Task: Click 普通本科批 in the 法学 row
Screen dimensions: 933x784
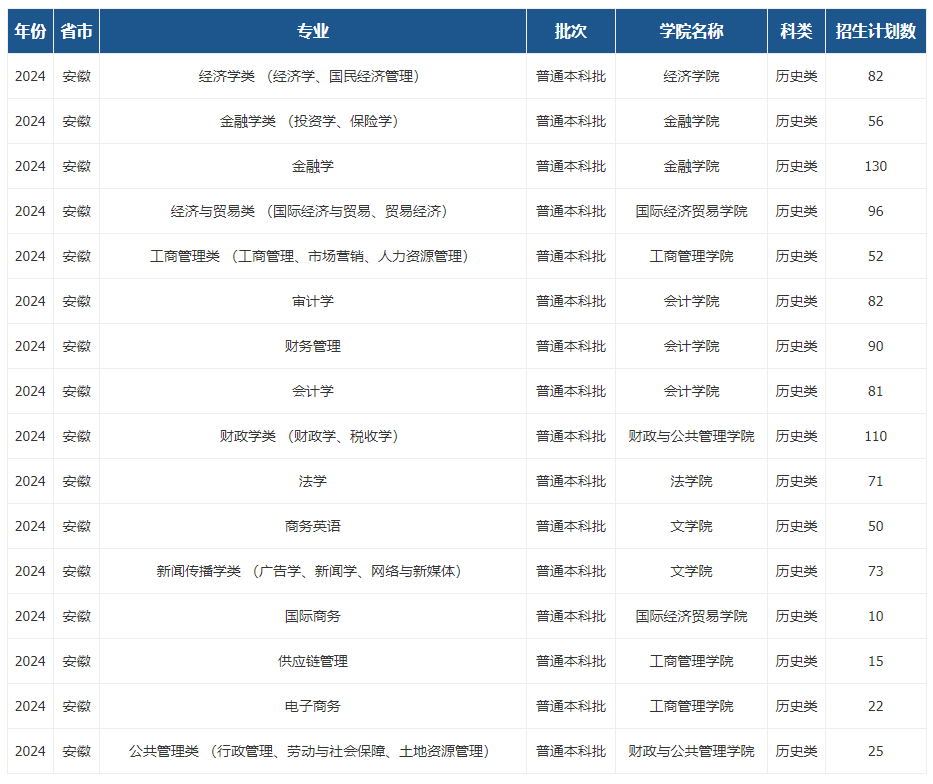Action: coord(571,481)
